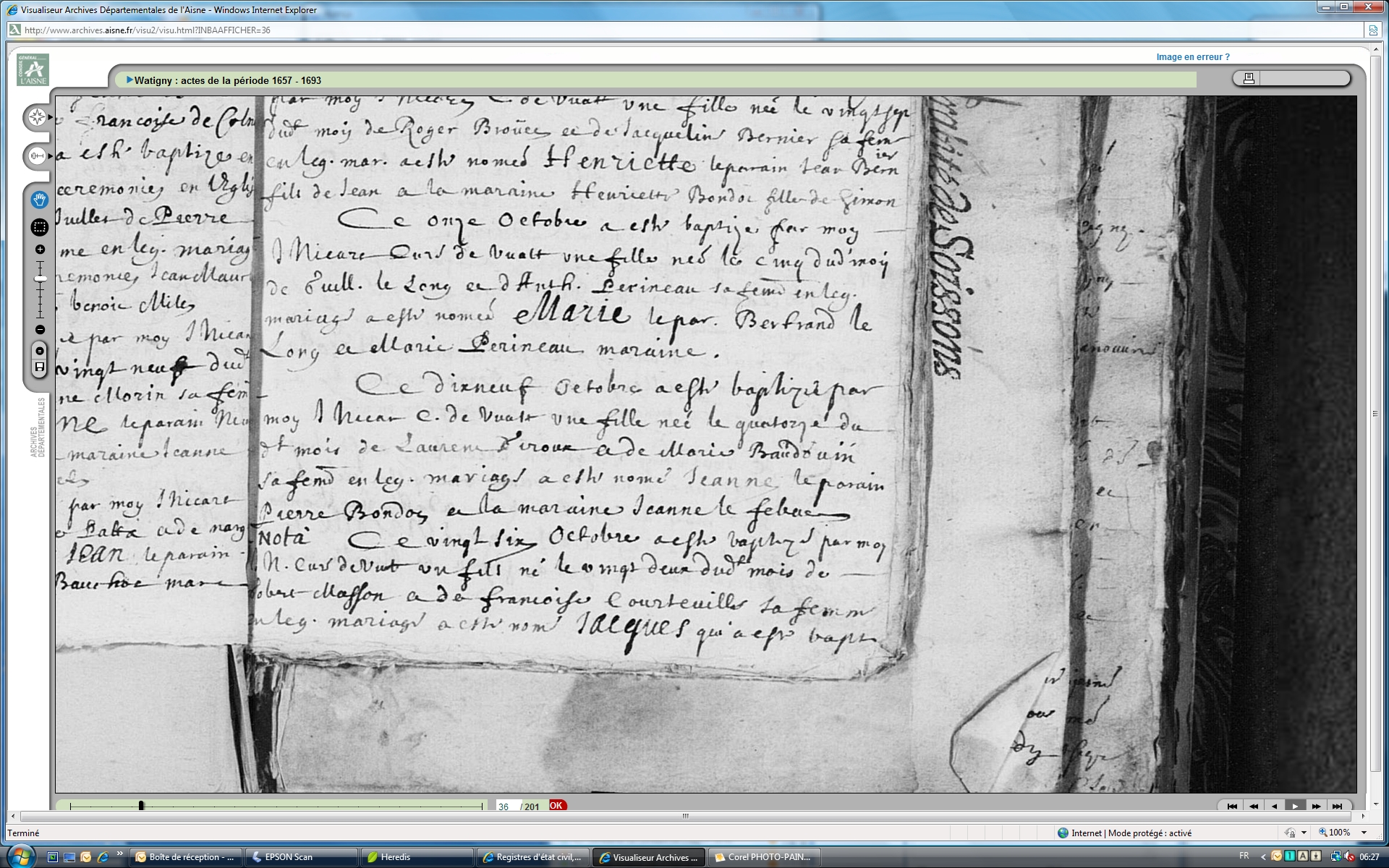This screenshot has height=868, width=1389.
Task: Click the plus zoom-in button
Action: 40,250
